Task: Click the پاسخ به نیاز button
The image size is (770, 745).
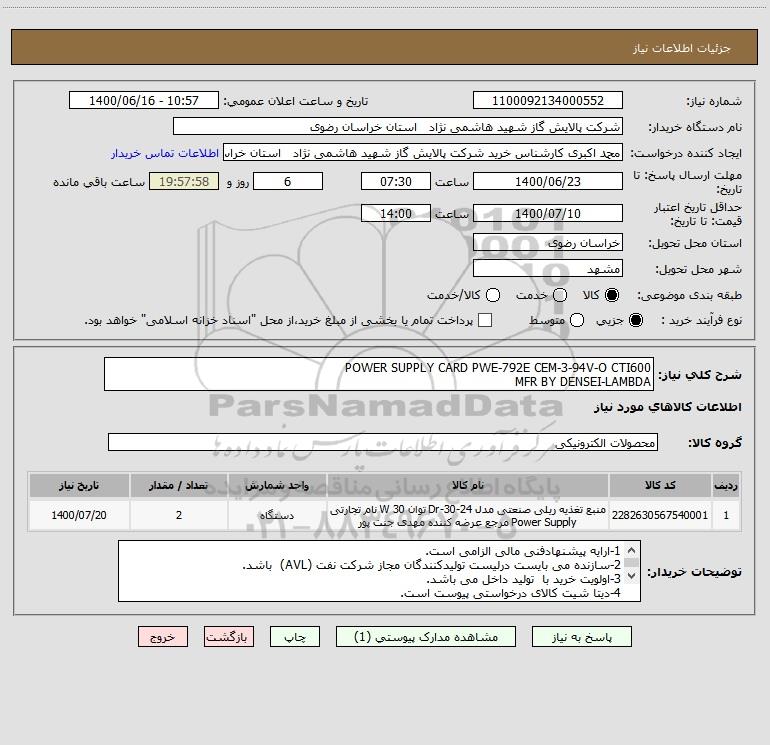Action: point(581,637)
